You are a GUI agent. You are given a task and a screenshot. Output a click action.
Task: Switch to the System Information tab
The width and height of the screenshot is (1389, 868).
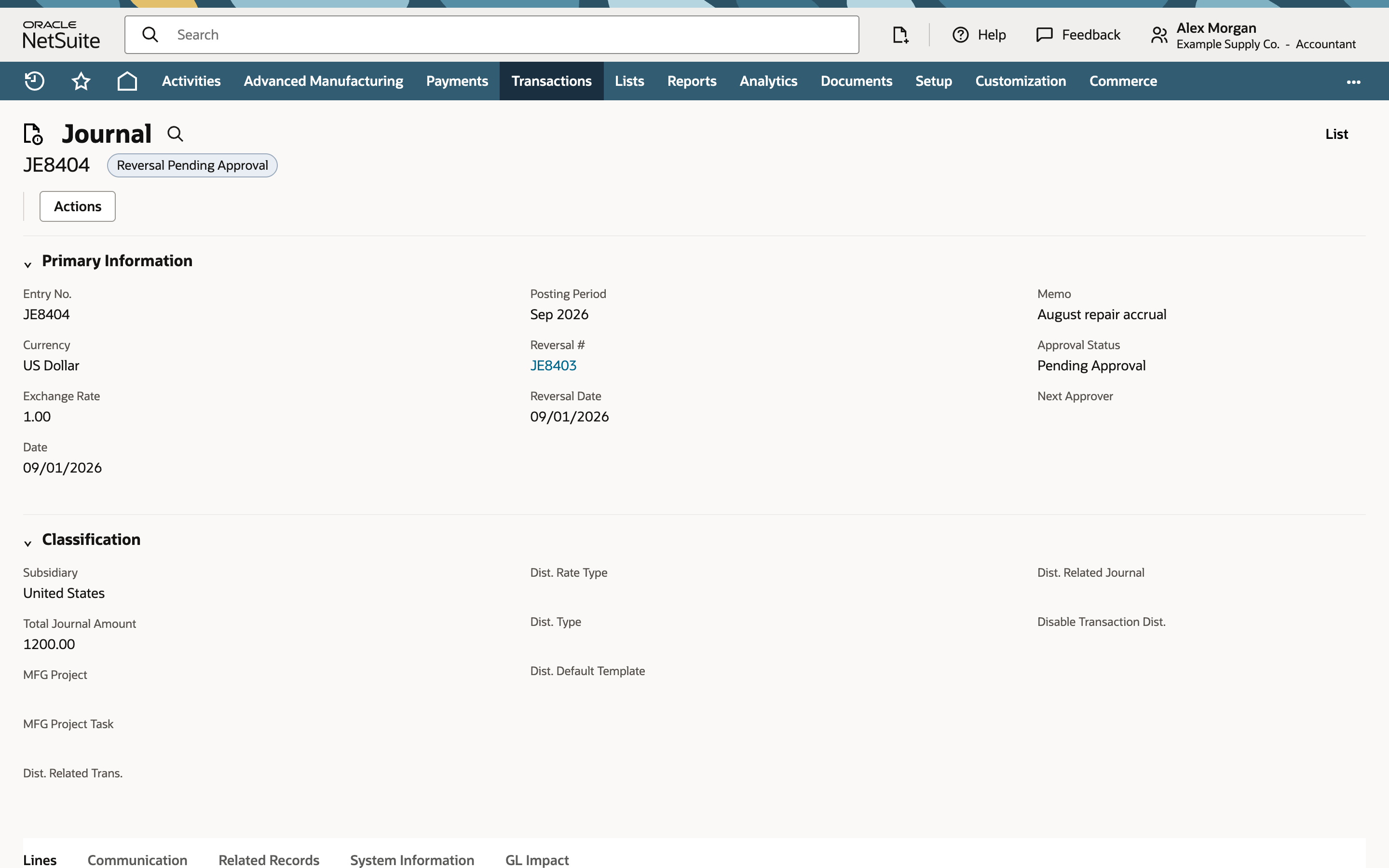click(x=412, y=859)
